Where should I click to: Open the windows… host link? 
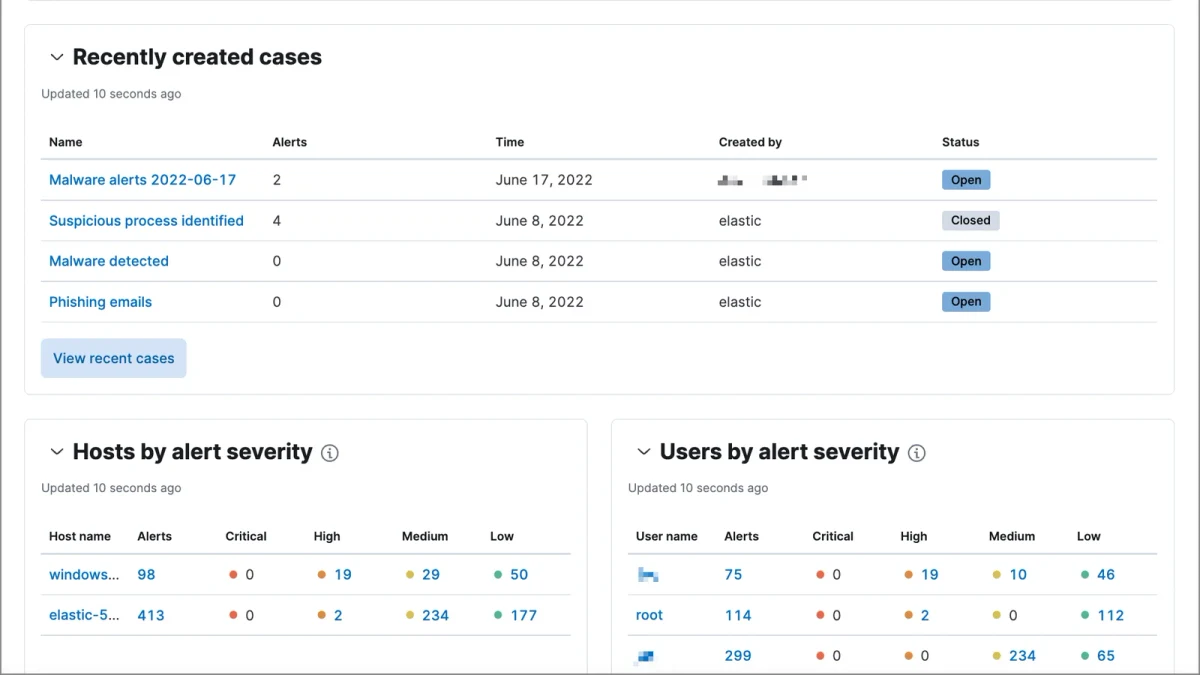click(84, 575)
